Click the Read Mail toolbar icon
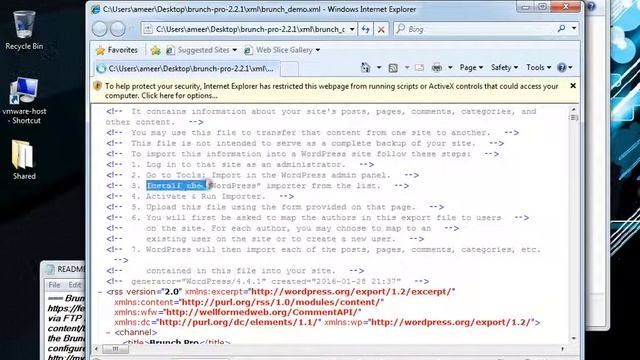This screenshot has height=360, width=640. coord(419,67)
